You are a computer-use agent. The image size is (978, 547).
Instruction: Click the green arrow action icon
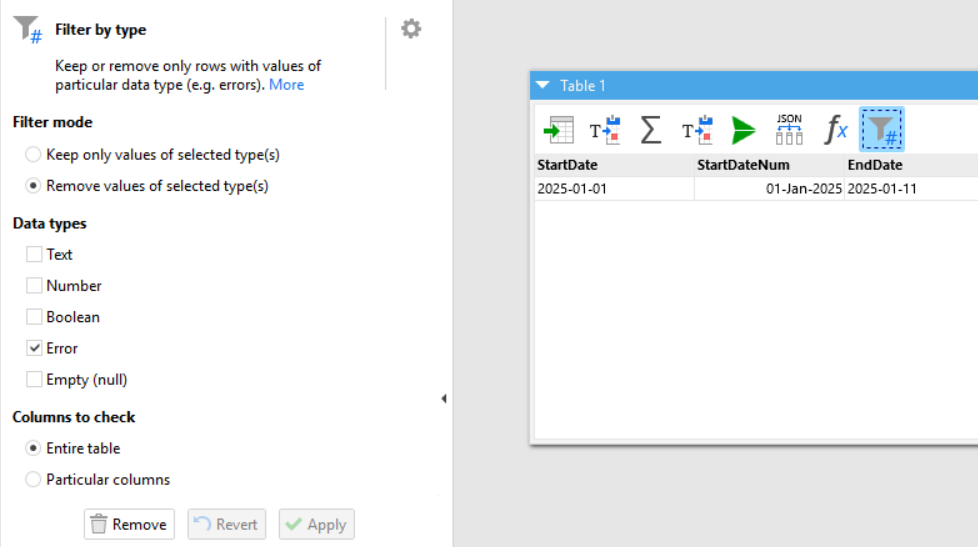tap(742, 130)
